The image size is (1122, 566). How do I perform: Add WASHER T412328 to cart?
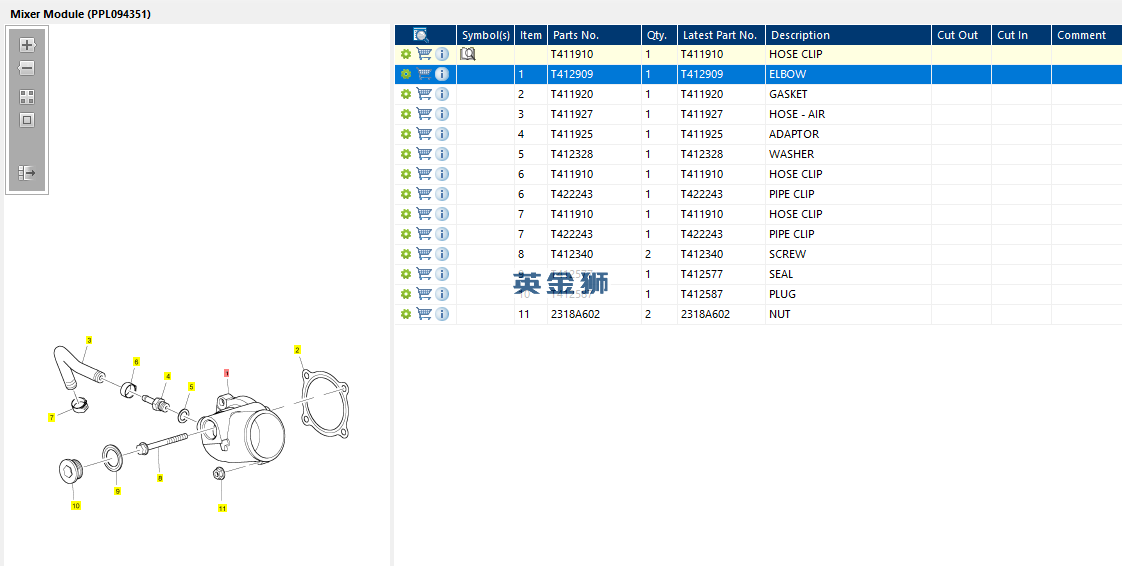click(x=424, y=154)
